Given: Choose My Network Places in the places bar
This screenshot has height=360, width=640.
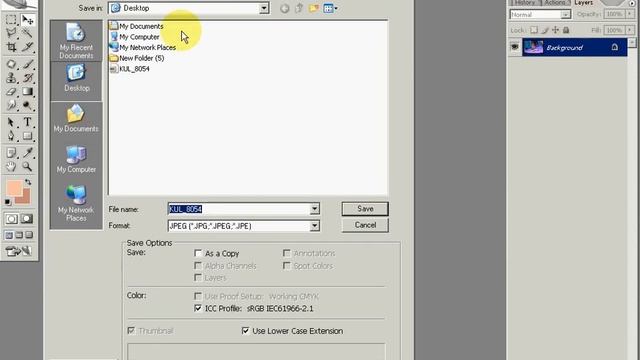Looking at the screenshot, I should pos(76,203).
